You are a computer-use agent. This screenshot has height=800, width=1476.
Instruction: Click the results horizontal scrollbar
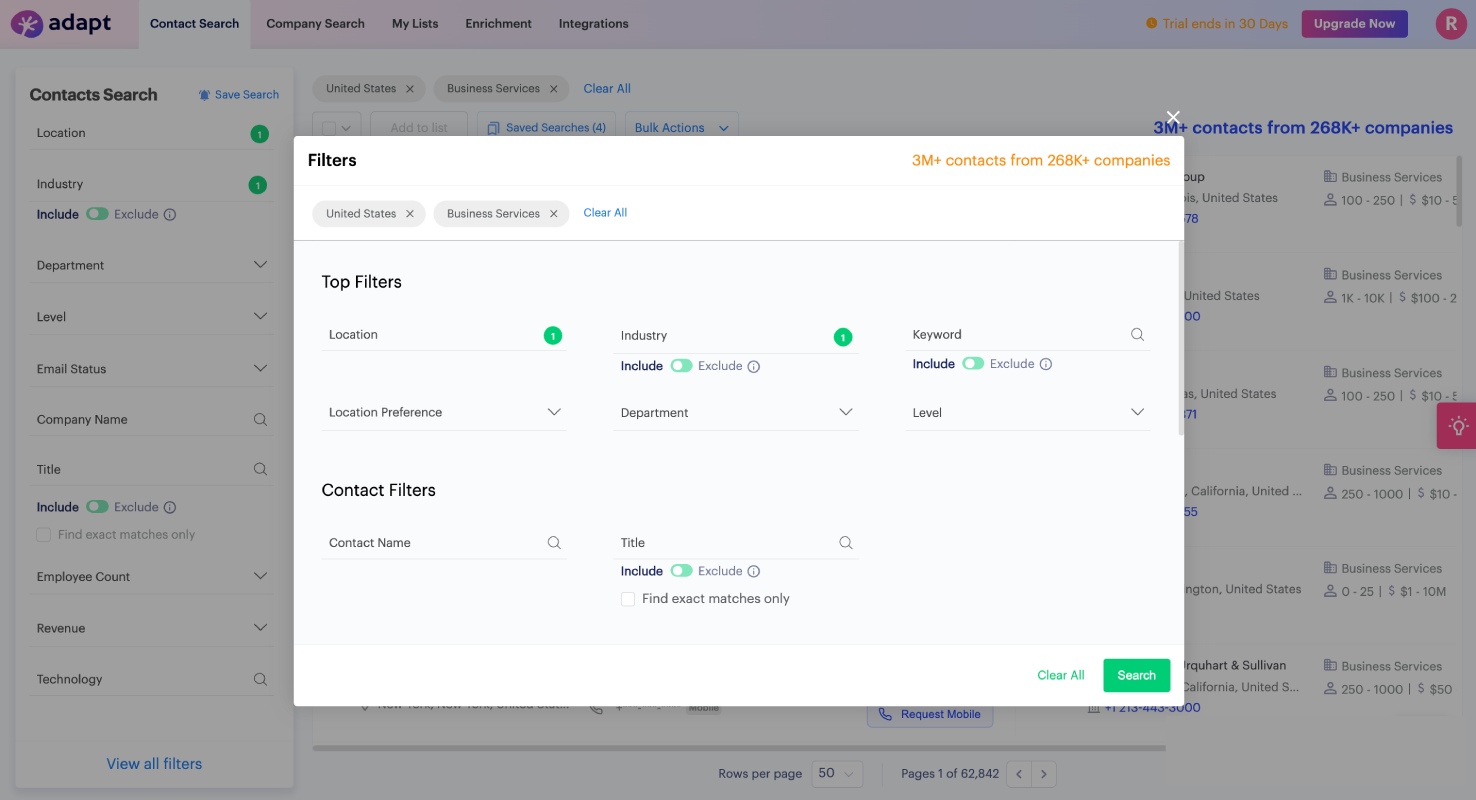pos(739,748)
